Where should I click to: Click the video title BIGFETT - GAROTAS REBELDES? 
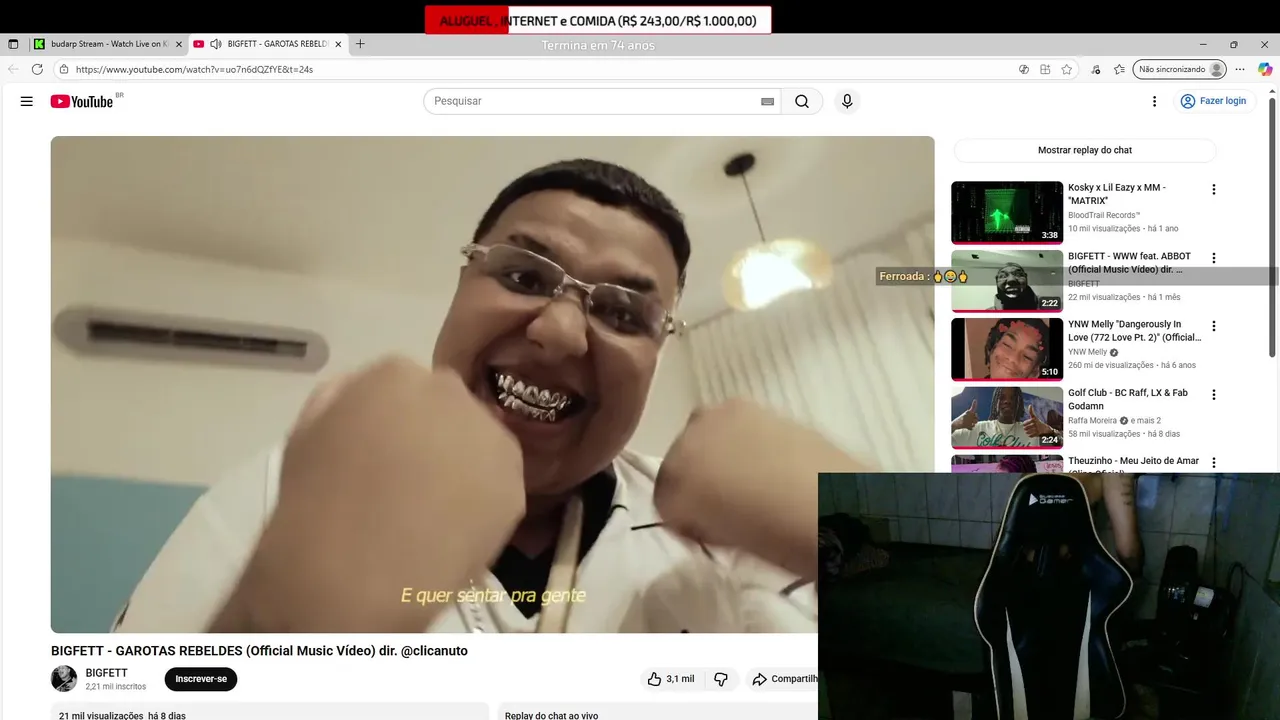pos(259,650)
